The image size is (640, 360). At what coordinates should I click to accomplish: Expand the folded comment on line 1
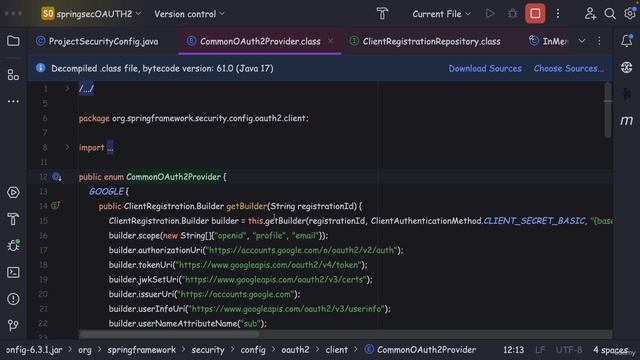click(67, 89)
